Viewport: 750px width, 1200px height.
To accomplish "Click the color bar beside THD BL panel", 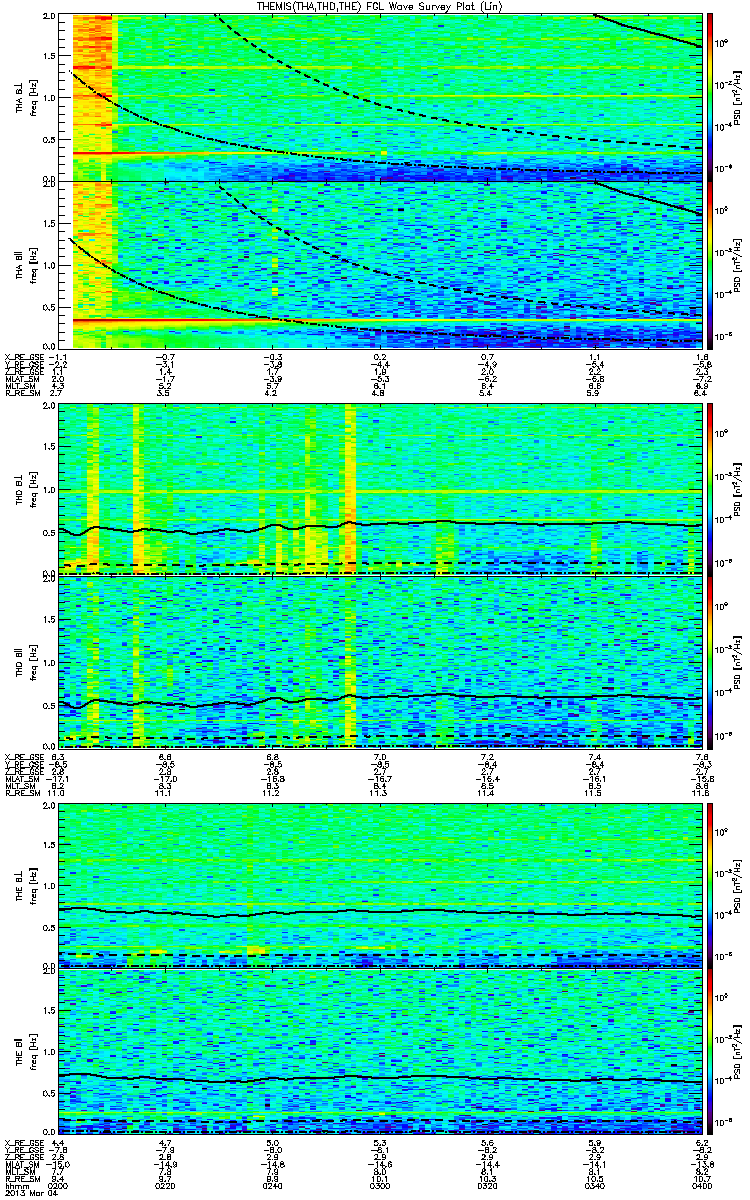I will pyautogui.click(x=711, y=489).
